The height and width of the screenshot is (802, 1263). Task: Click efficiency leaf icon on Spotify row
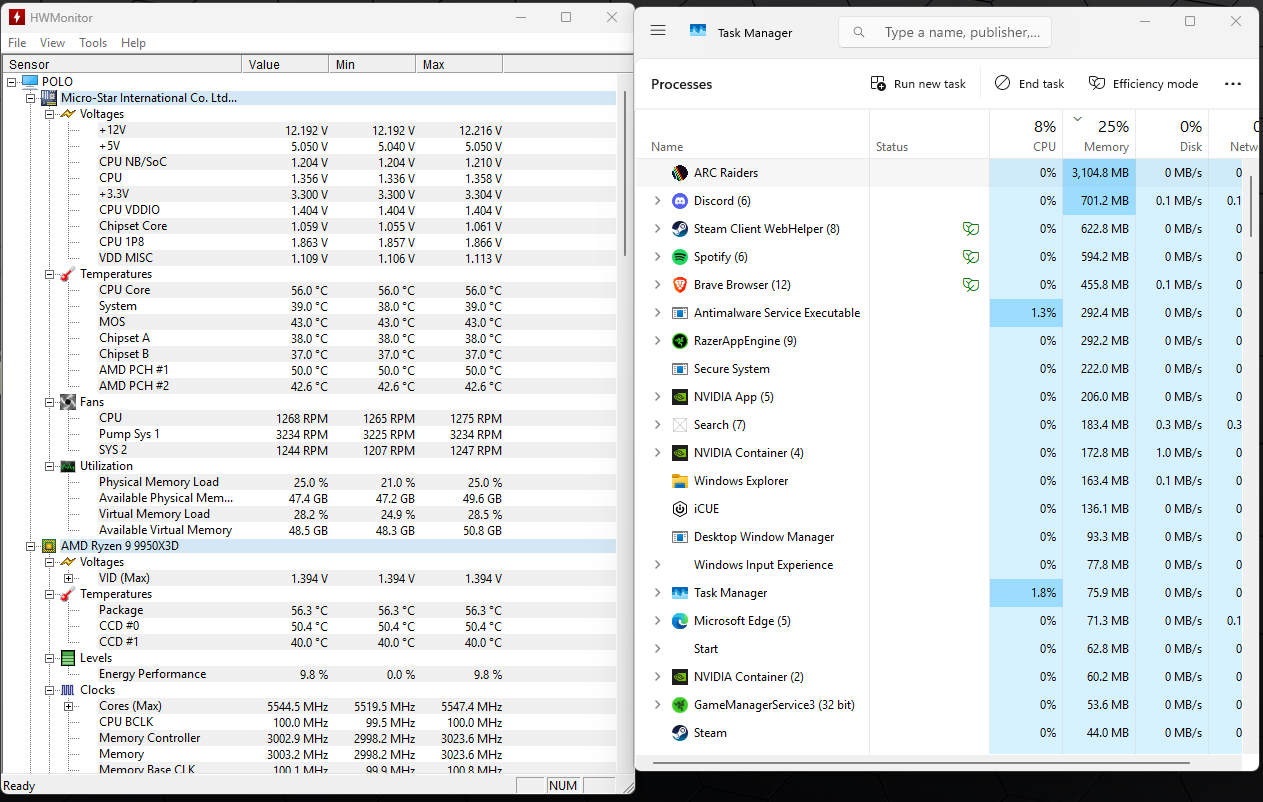[970, 257]
